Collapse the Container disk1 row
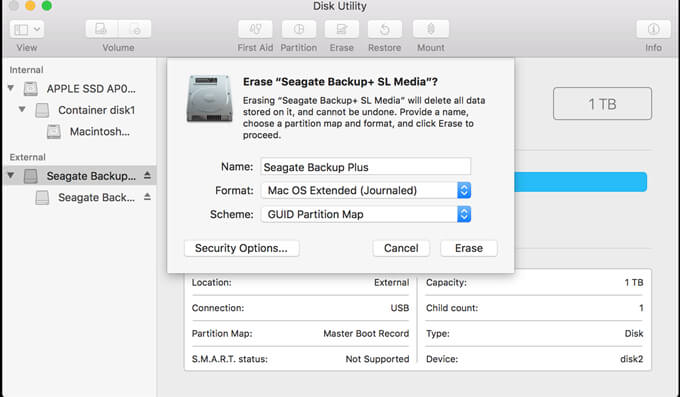The height and width of the screenshot is (397, 680). tap(22, 110)
